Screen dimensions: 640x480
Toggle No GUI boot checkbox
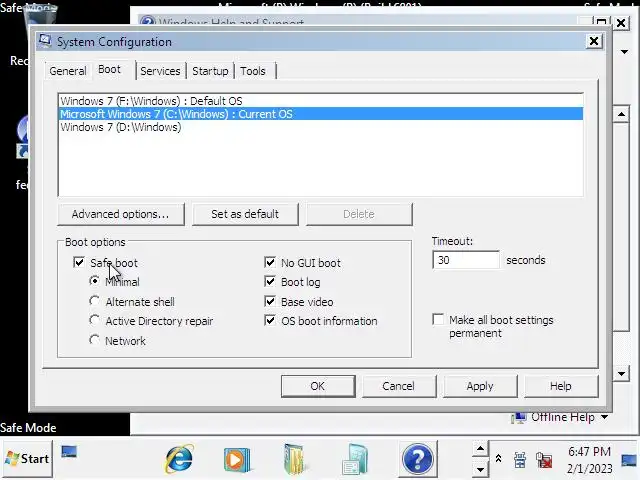pyautogui.click(x=270, y=262)
